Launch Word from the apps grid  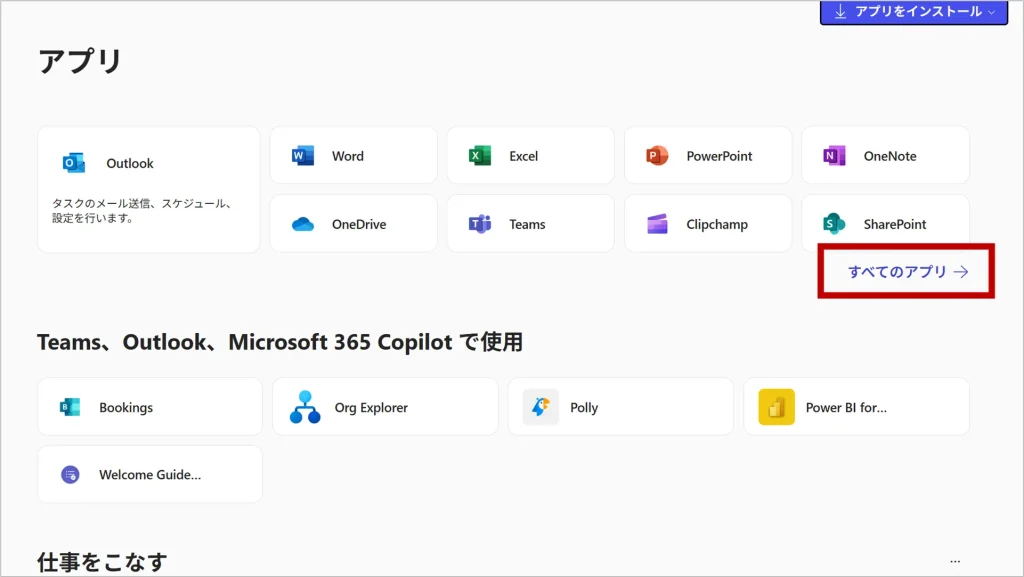tap(303, 156)
